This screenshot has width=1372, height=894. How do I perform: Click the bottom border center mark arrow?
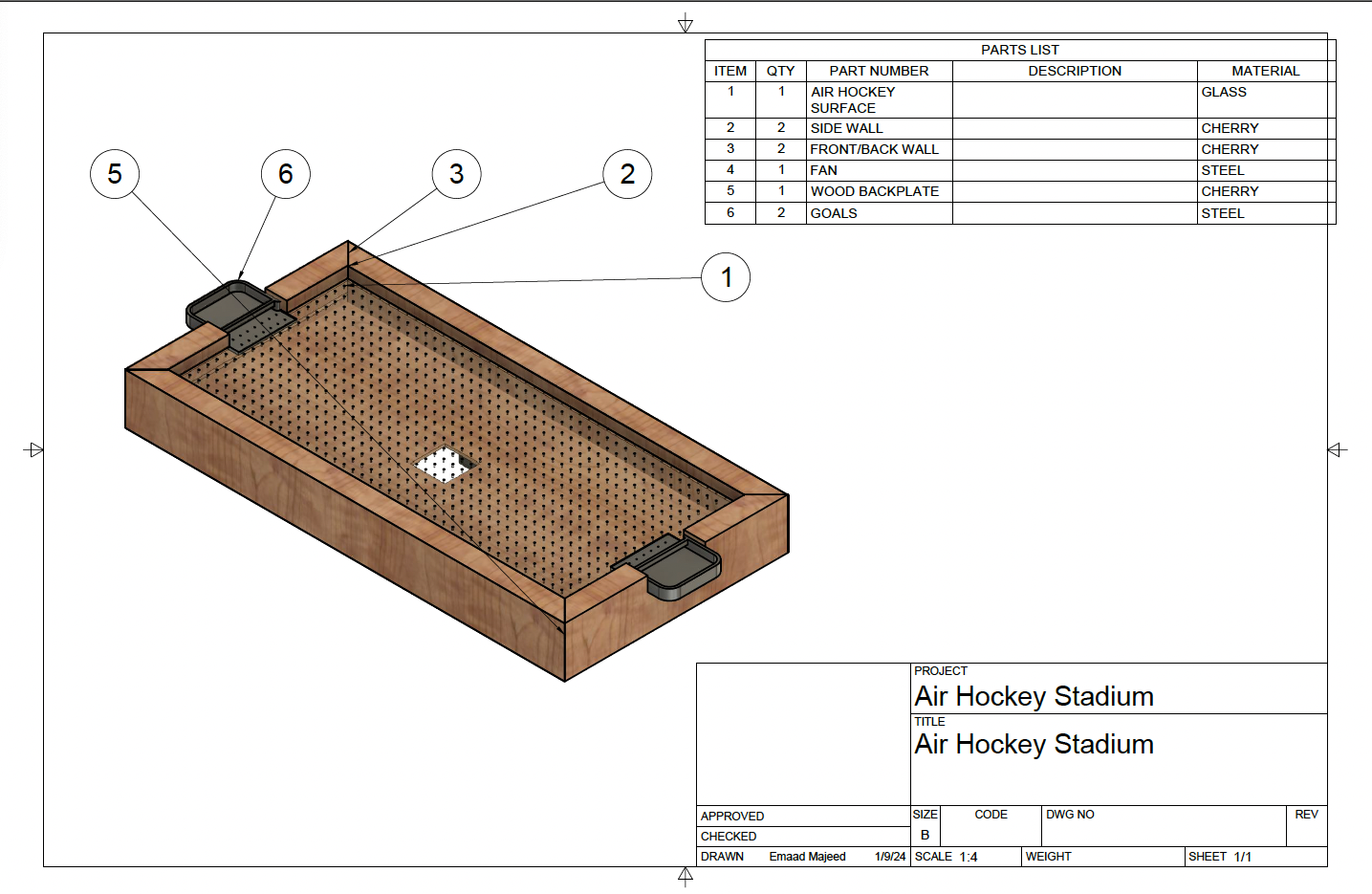click(x=686, y=877)
